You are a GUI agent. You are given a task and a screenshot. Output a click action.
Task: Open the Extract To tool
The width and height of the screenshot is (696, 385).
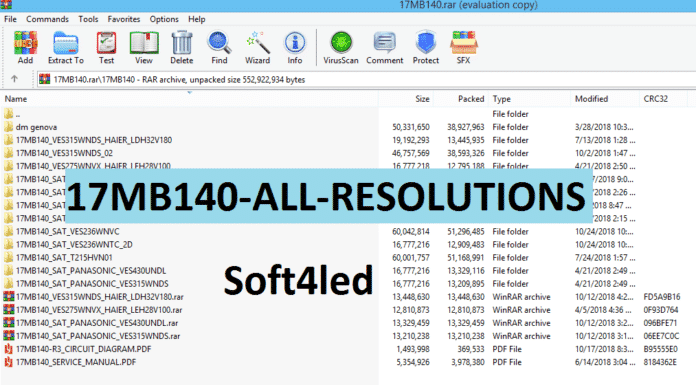66,47
